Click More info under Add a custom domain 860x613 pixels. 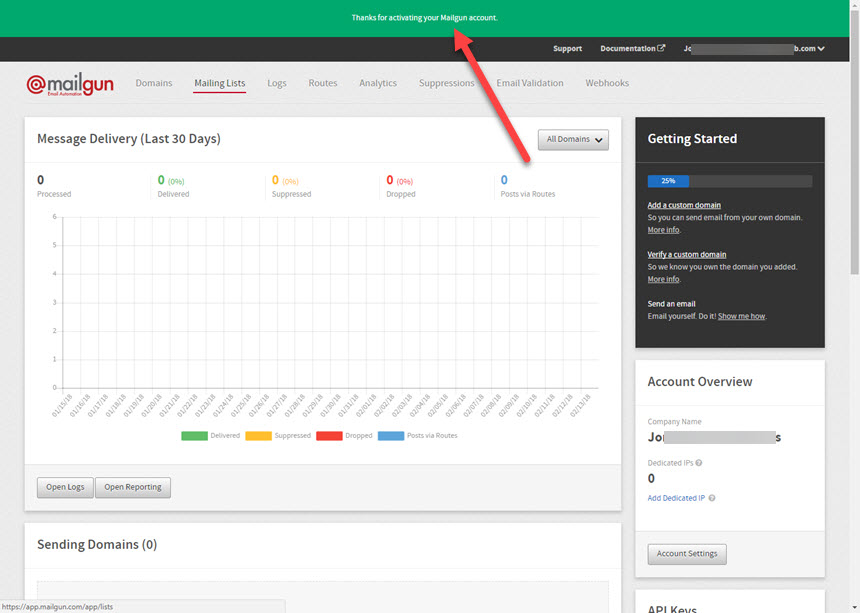click(x=663, y=230)
